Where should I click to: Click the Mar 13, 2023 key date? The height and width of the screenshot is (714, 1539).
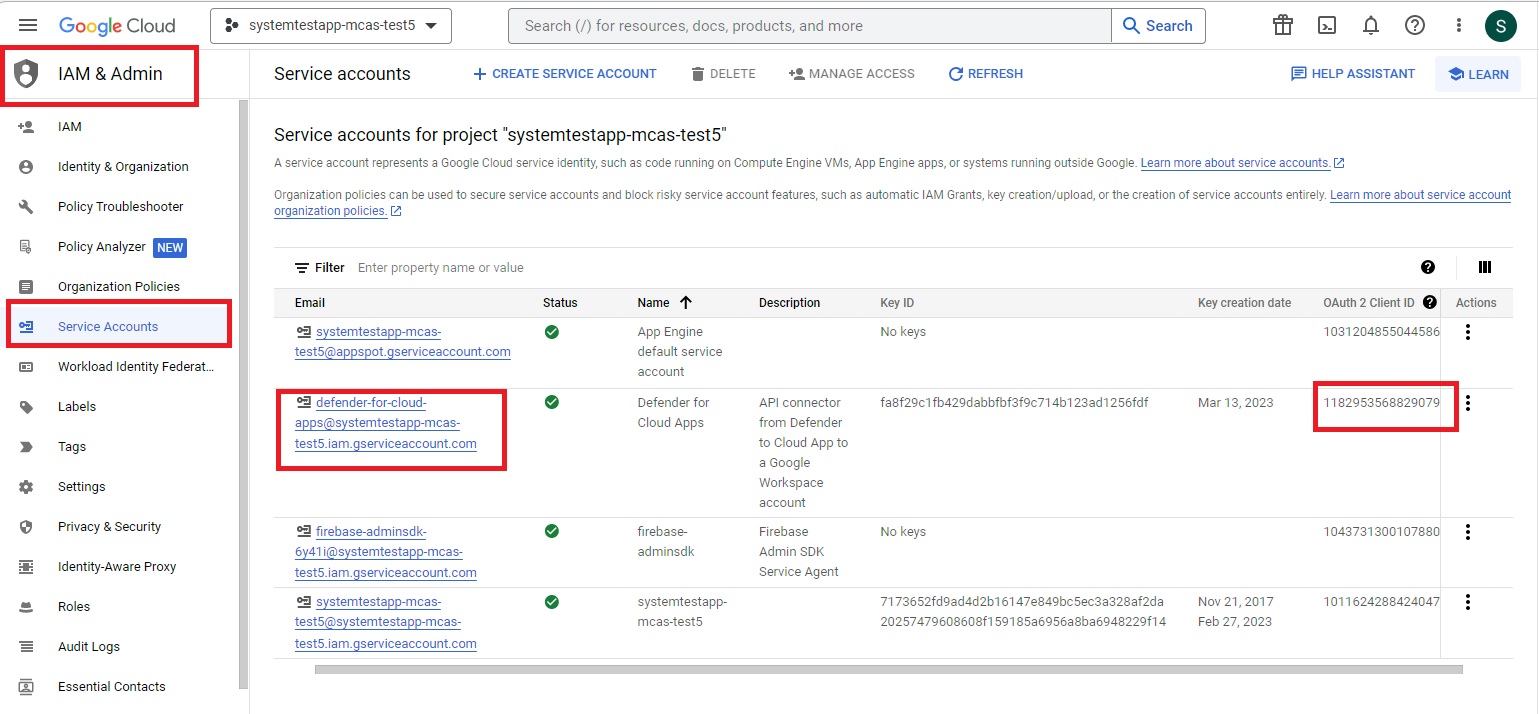[x=1236, y=403]
